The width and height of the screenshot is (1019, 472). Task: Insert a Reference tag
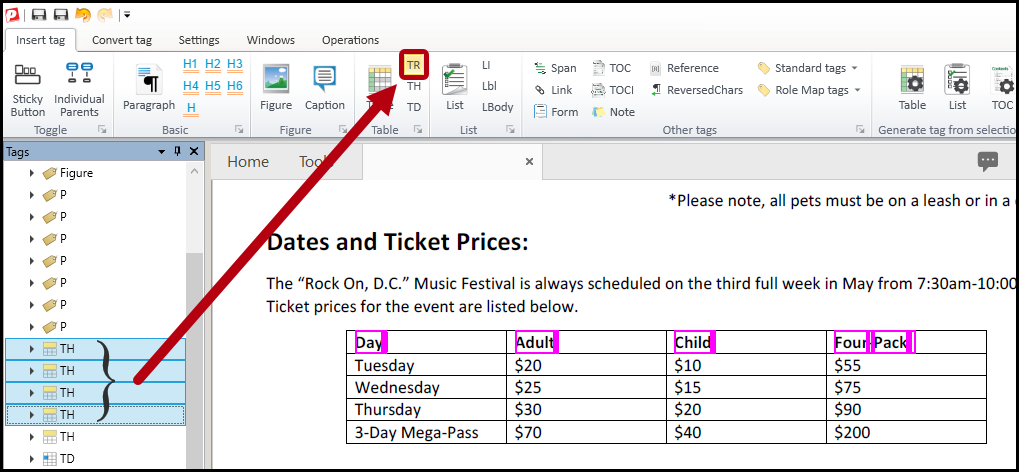coord(684,68)
